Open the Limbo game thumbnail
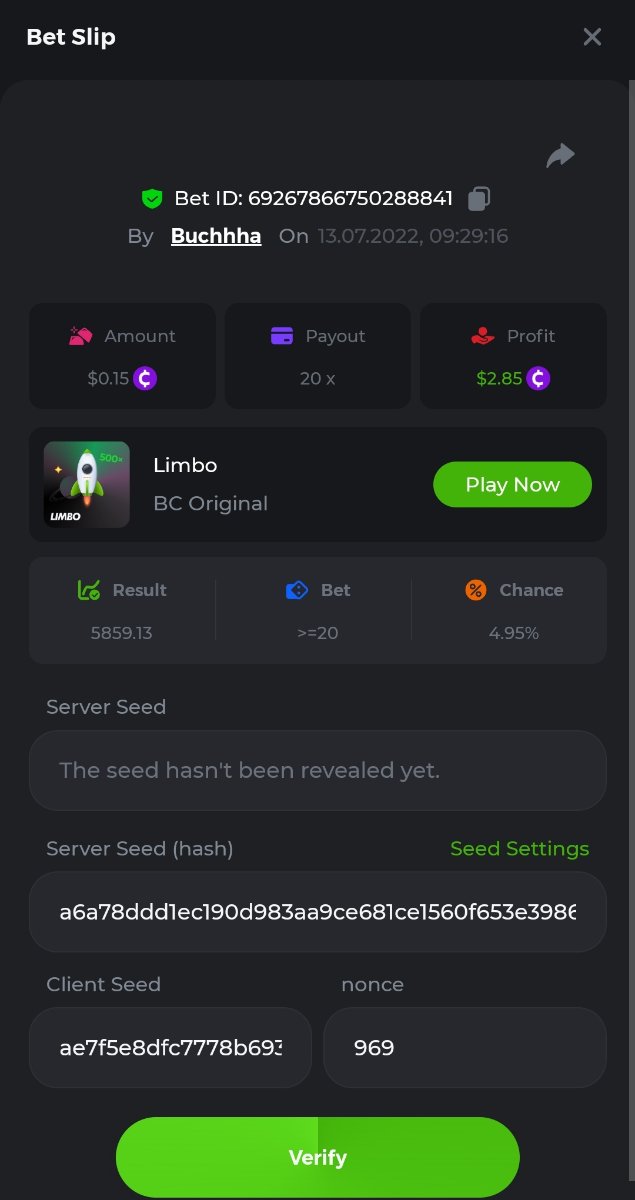 click(x=87, y=484)
